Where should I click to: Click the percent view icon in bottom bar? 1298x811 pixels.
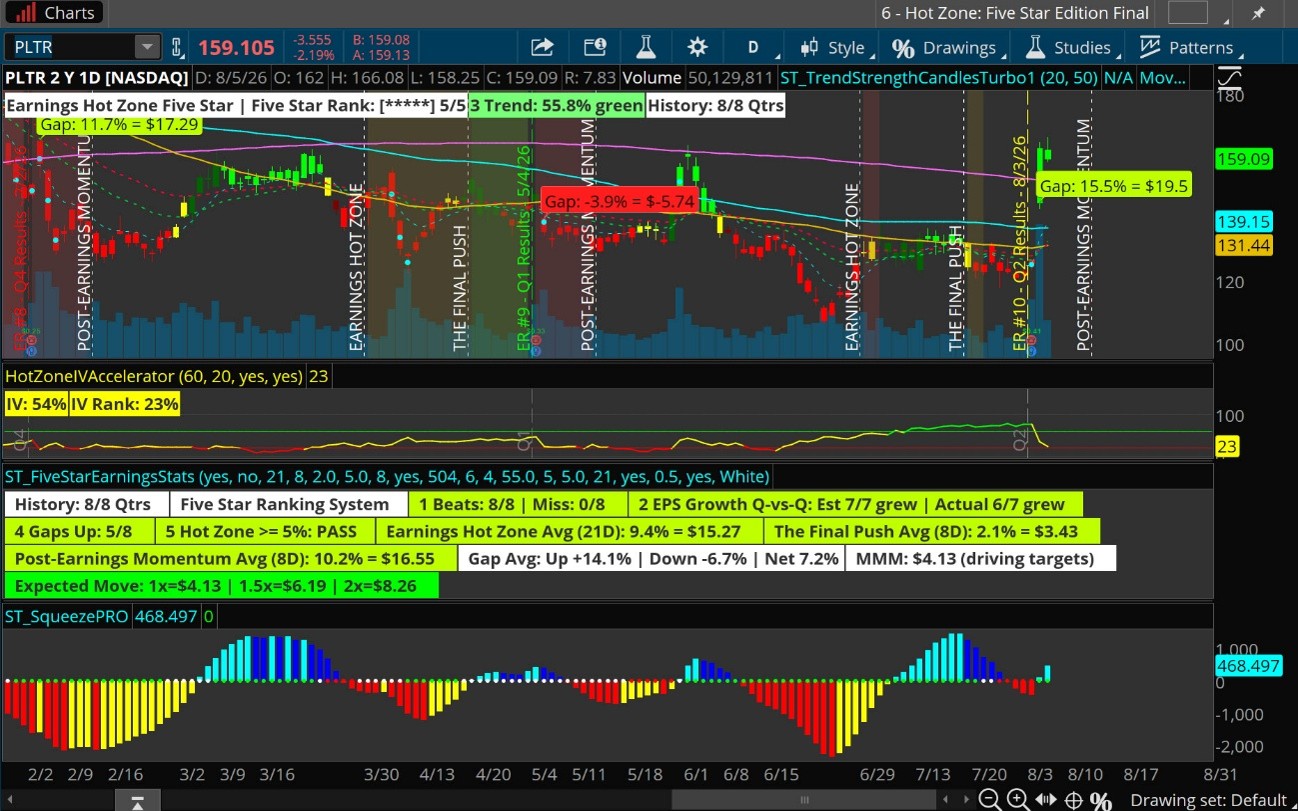pos(1101,800)
